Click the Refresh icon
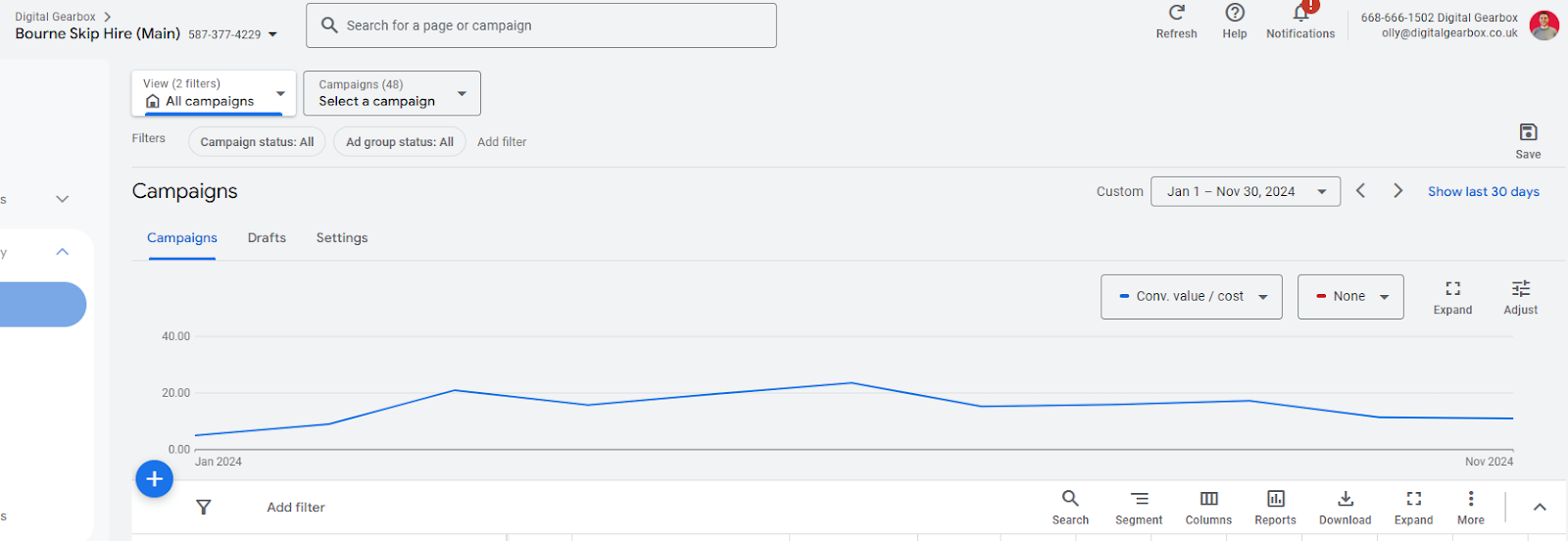1568x541 pixels. [x=1176, y=14]
